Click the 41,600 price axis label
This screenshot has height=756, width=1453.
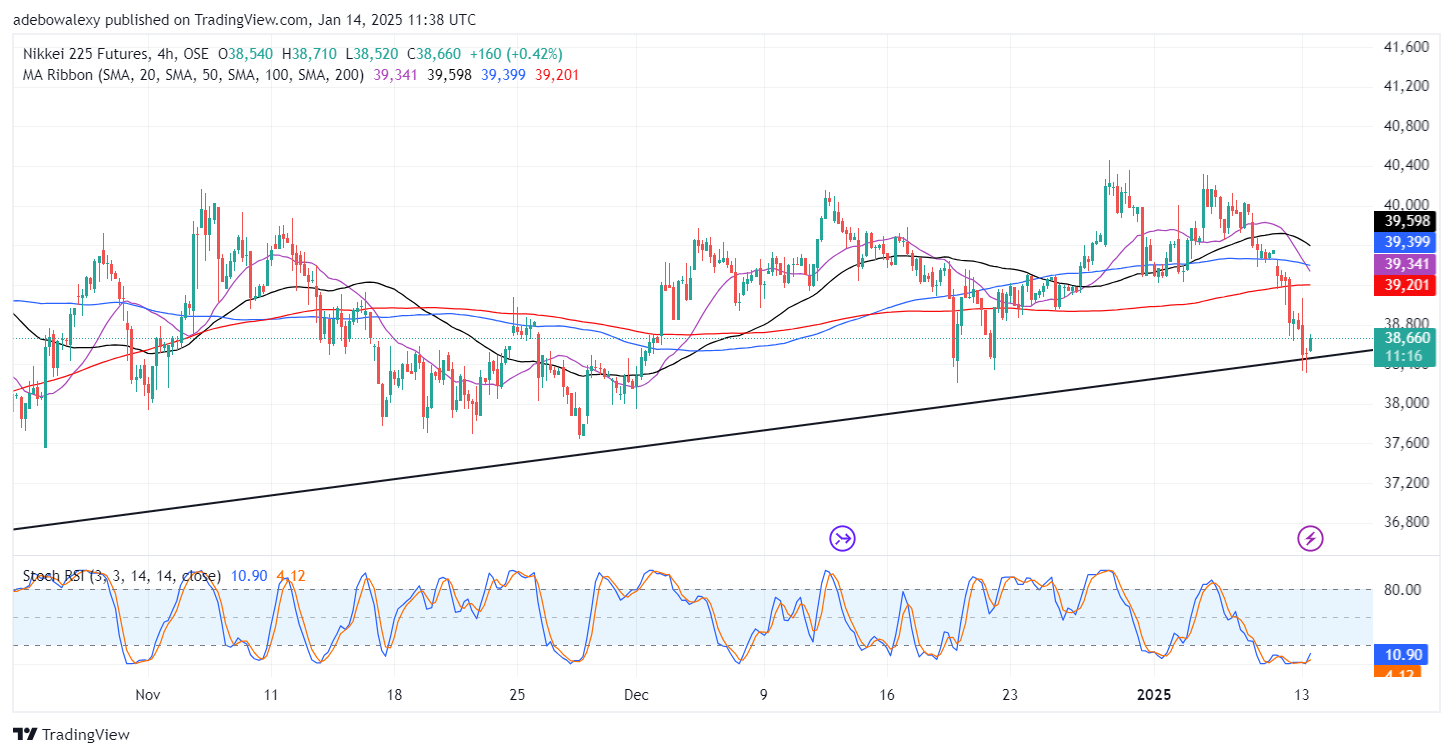click(x=1407, y=47)
